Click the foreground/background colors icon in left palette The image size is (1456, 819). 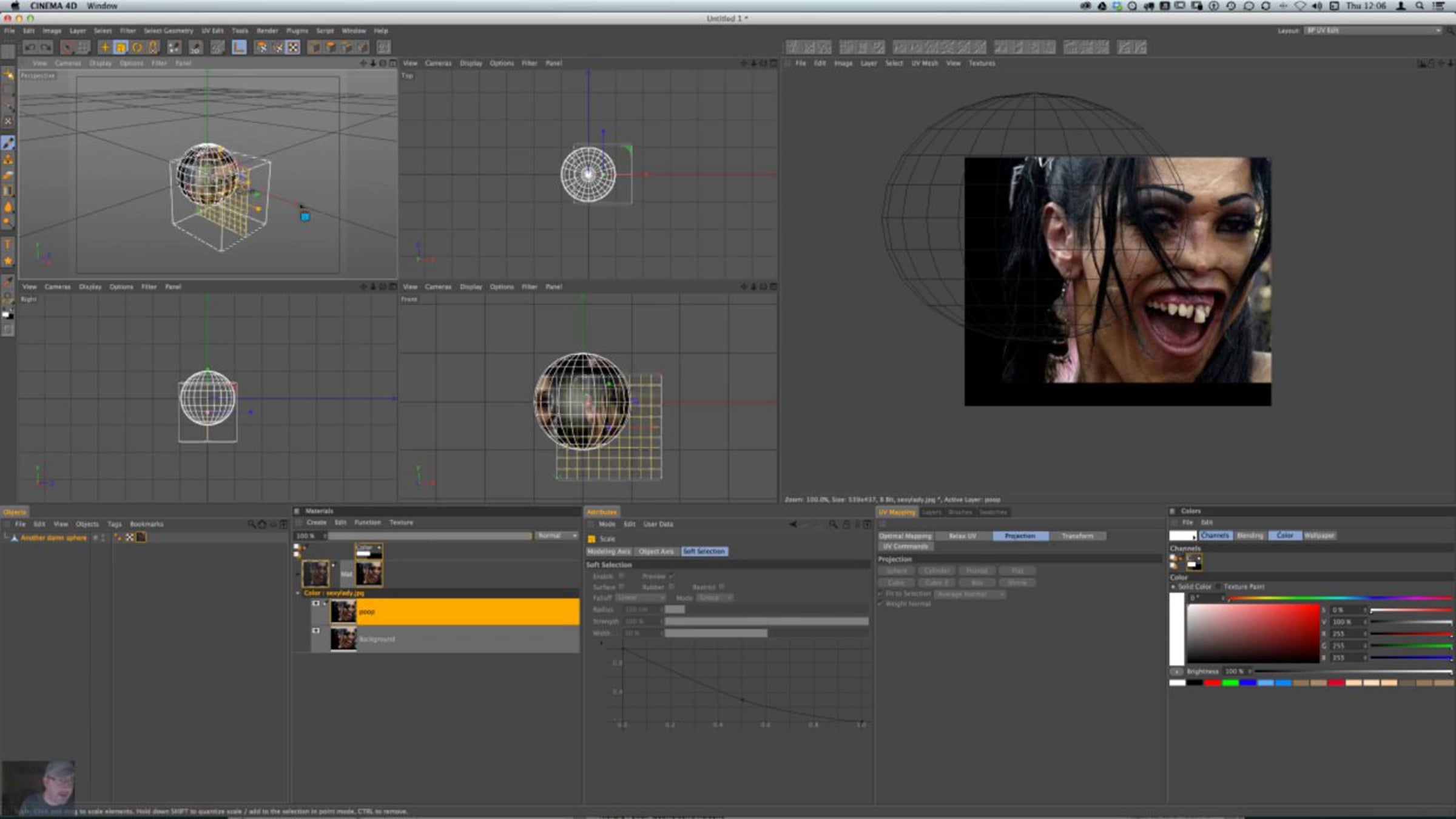coord(8,315)
